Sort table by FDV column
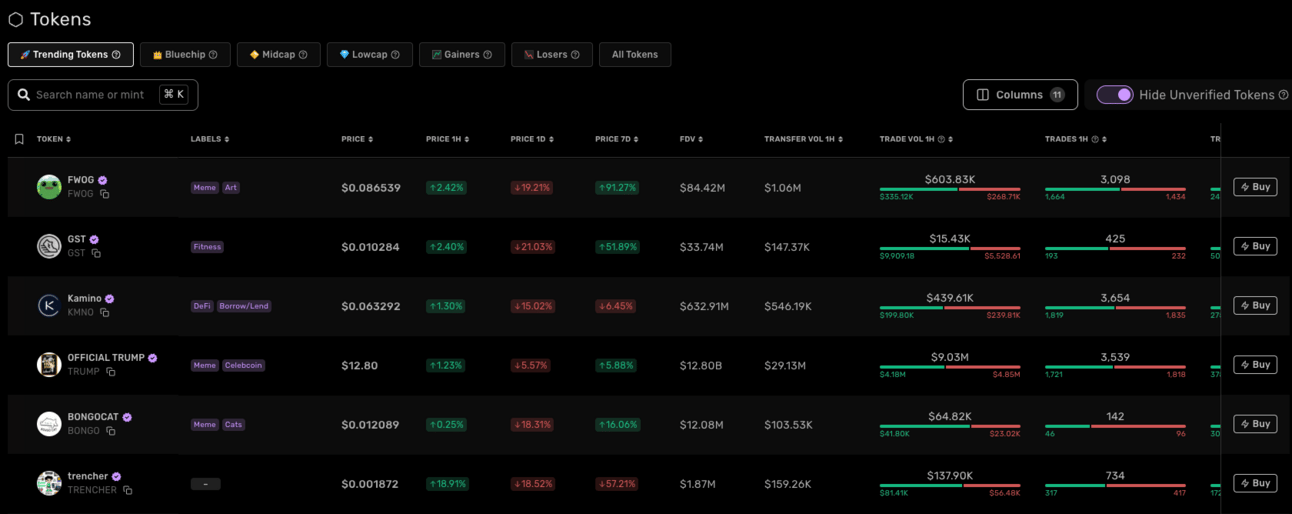The width and height of the screenshot is (1292, 514). (x=691, y=139)
